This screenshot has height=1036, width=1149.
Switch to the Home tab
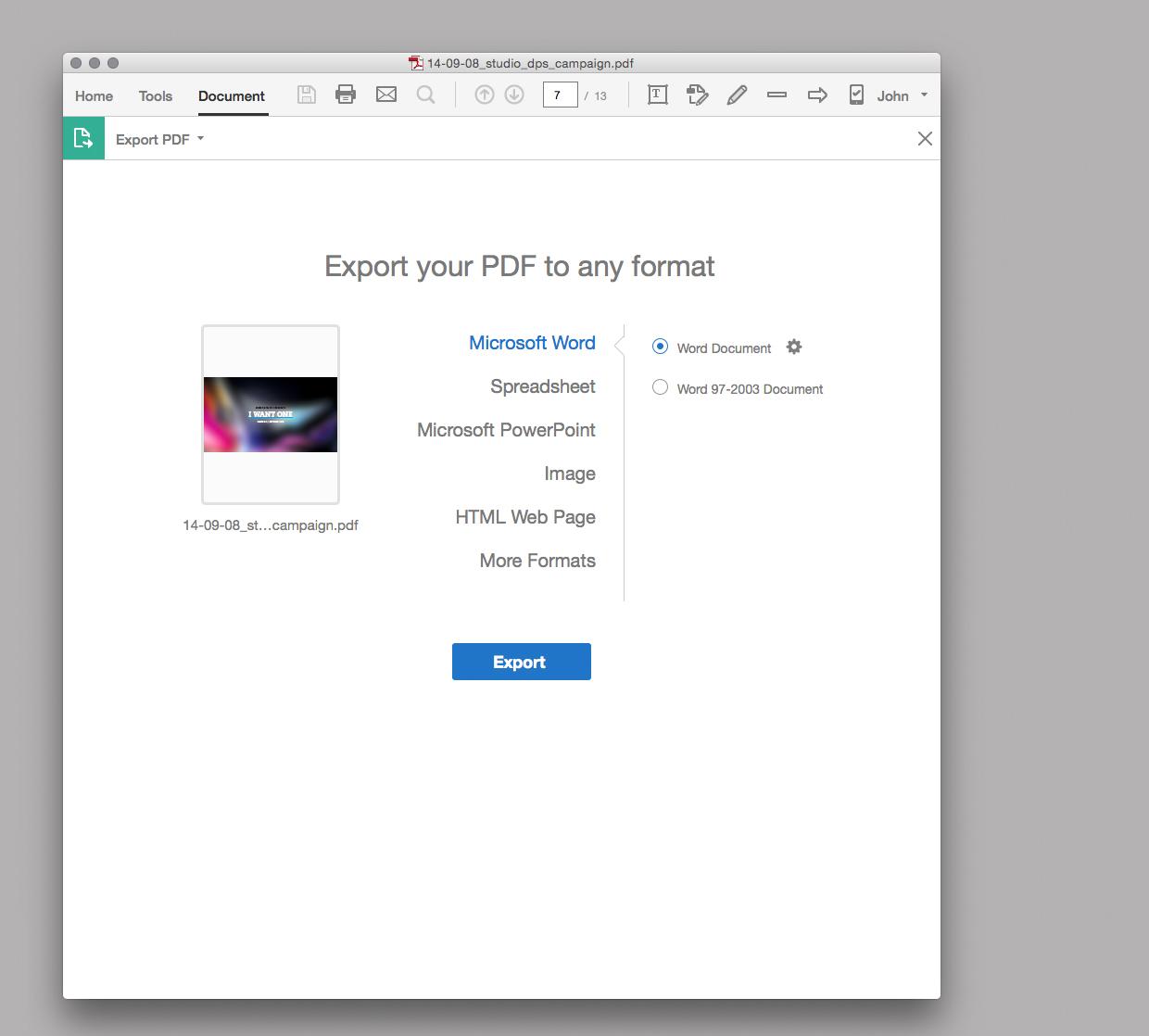[94, 95]
